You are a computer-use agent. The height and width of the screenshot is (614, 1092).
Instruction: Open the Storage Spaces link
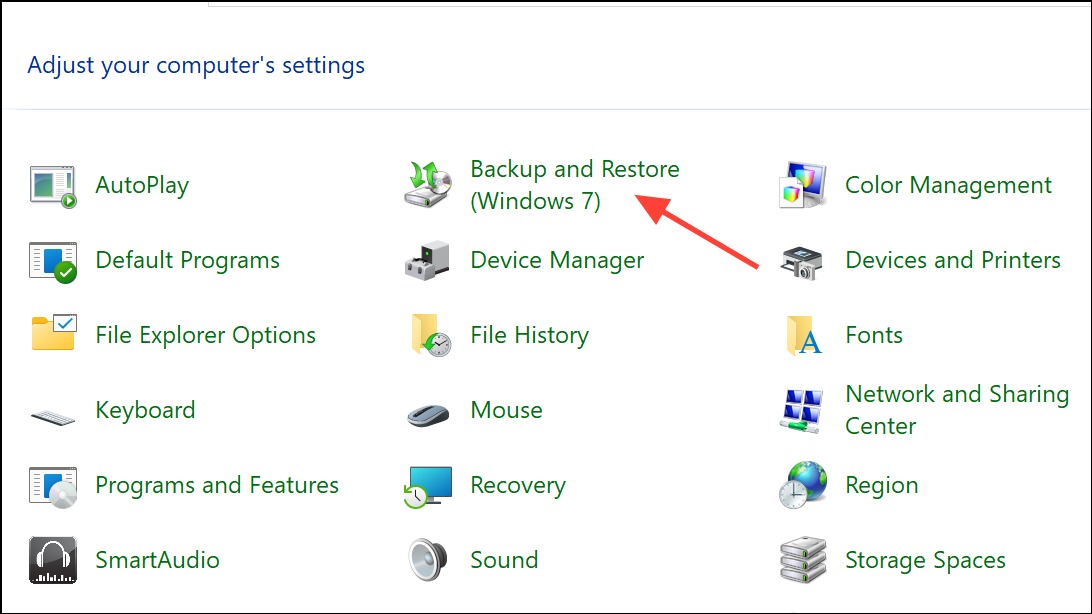pos(925,560)
